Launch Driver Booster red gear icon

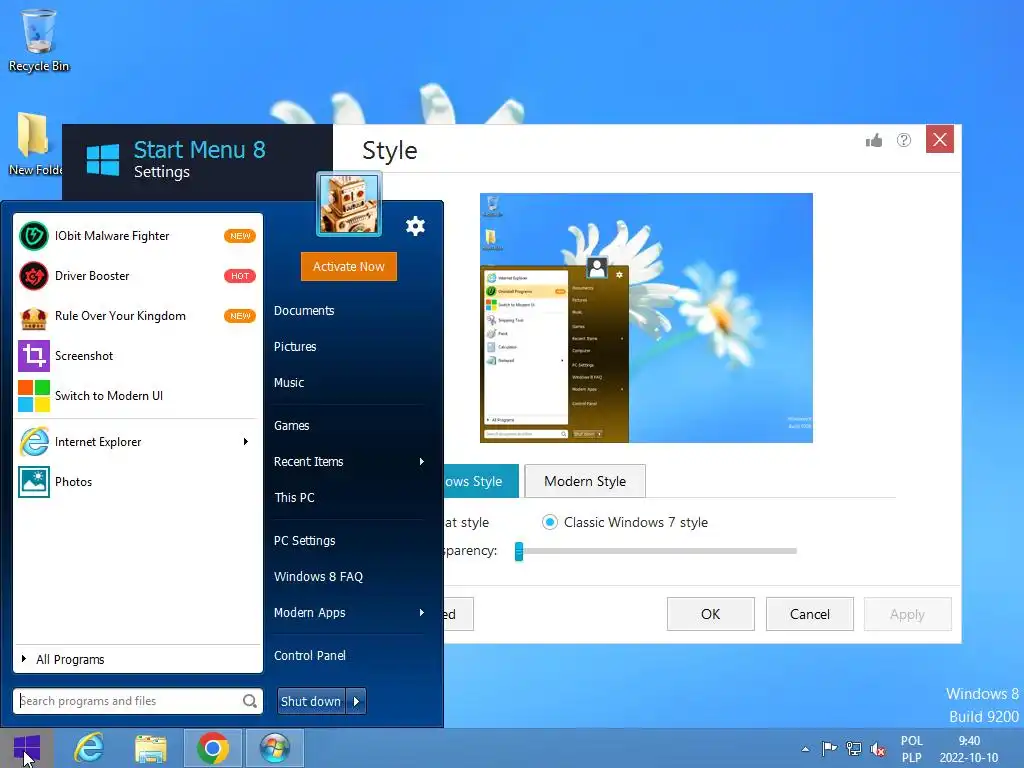[x=33, y=276]
